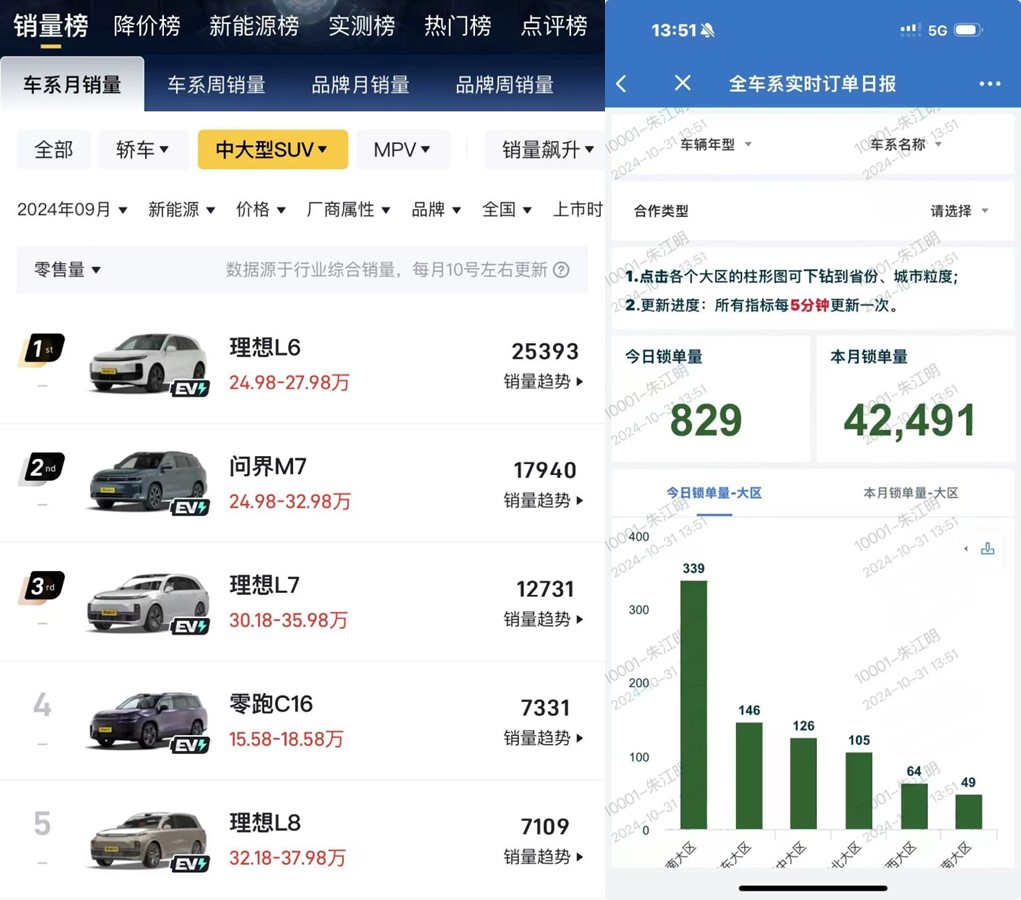View 销量趋势 for 理想L7
Image resolution: width=1021 pixels, height=900 pixels.
pyautogui.click(x=543, y=619)
